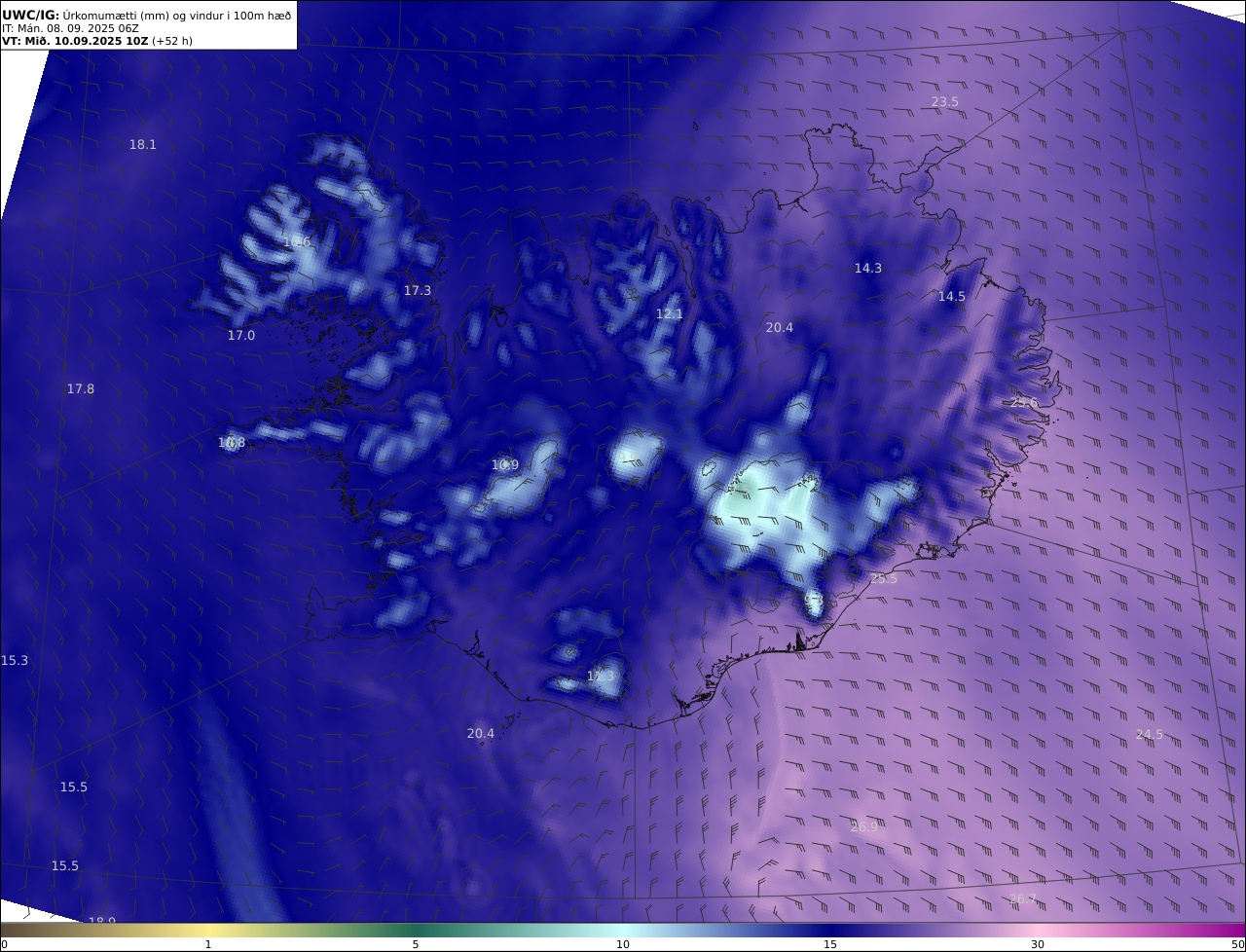
Task: Select the 14.3 value label
Action: click(868, 269)
